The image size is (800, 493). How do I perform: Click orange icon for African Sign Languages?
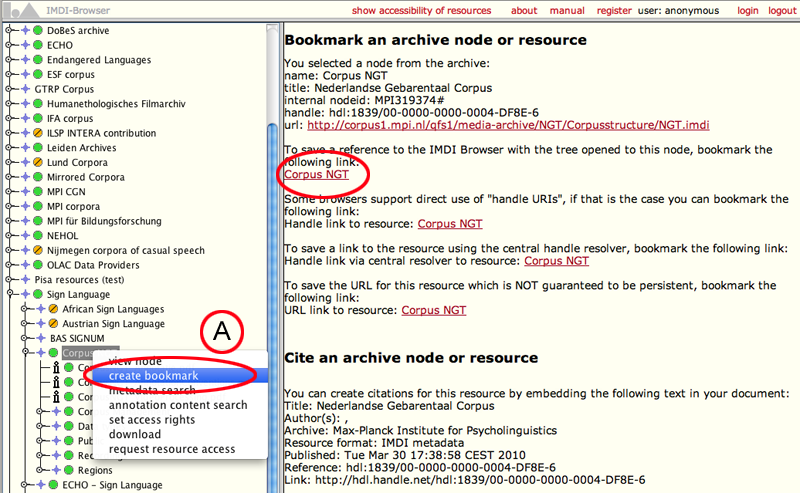click(53, 309)
